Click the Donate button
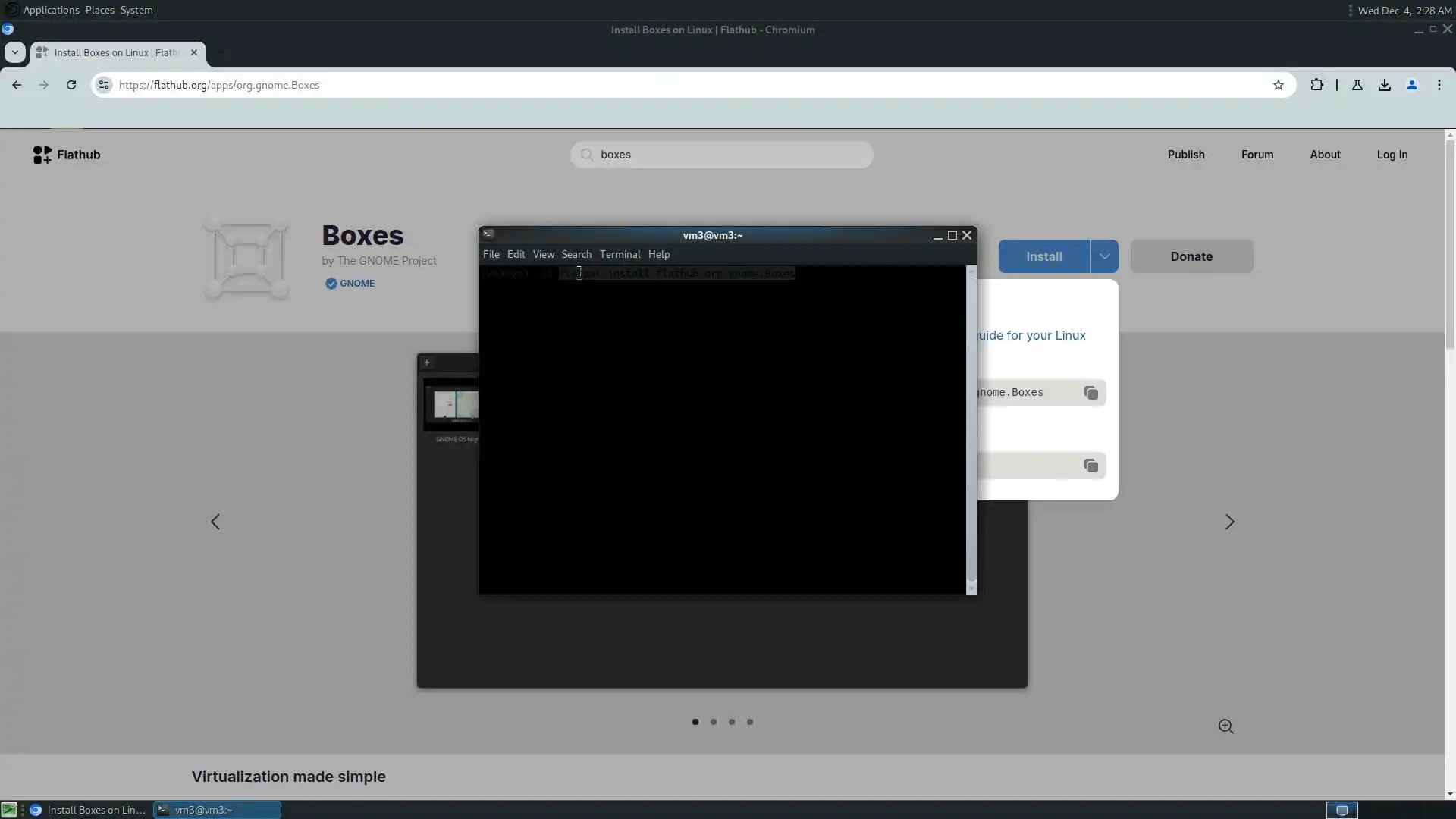Image resolution: width=1456 pixels, height=819 pixels. pyautogui.click(x=1191, y=256)
